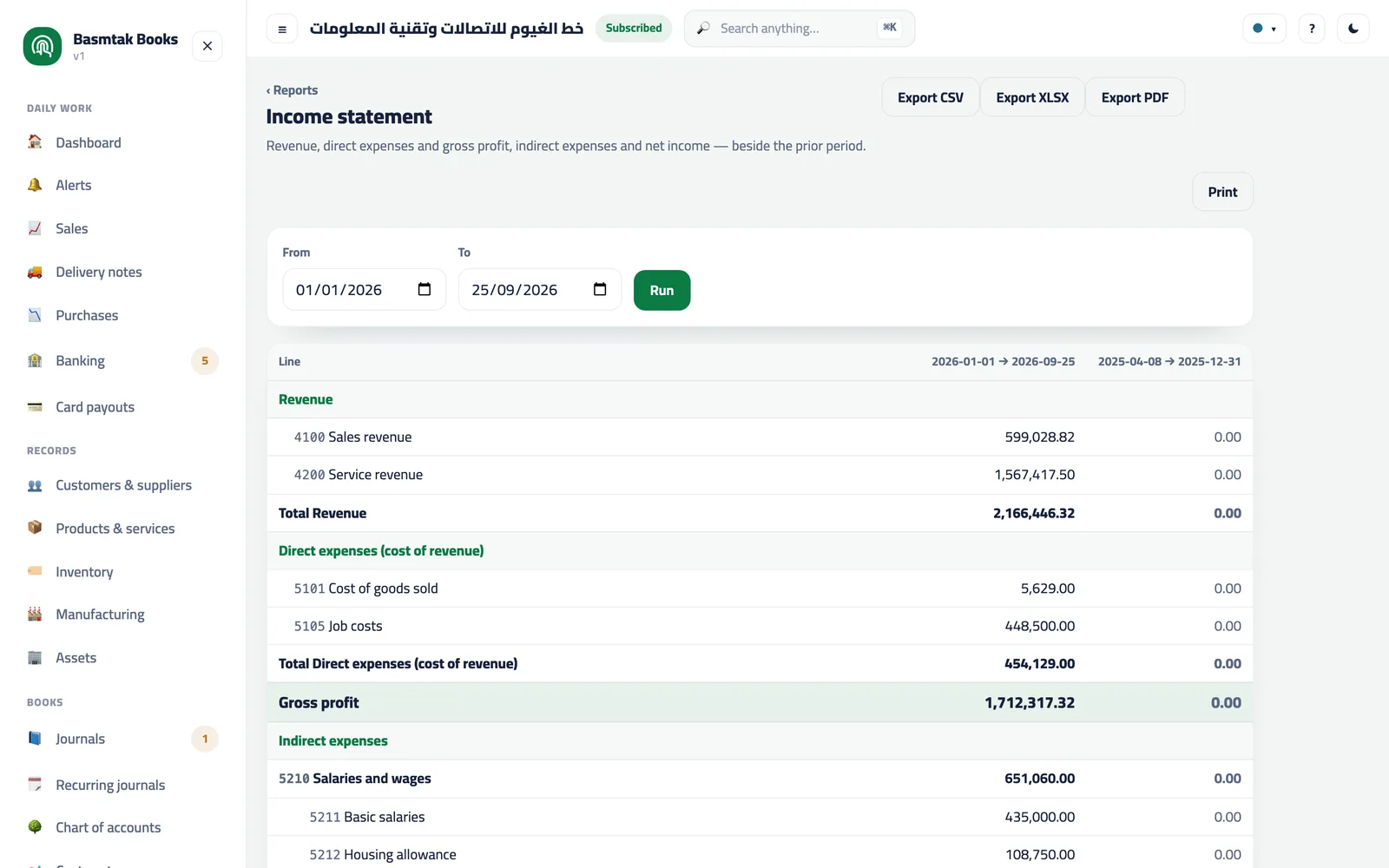Click the Export XLSX button
The image size is (1389, 868).
[1032, 97]
